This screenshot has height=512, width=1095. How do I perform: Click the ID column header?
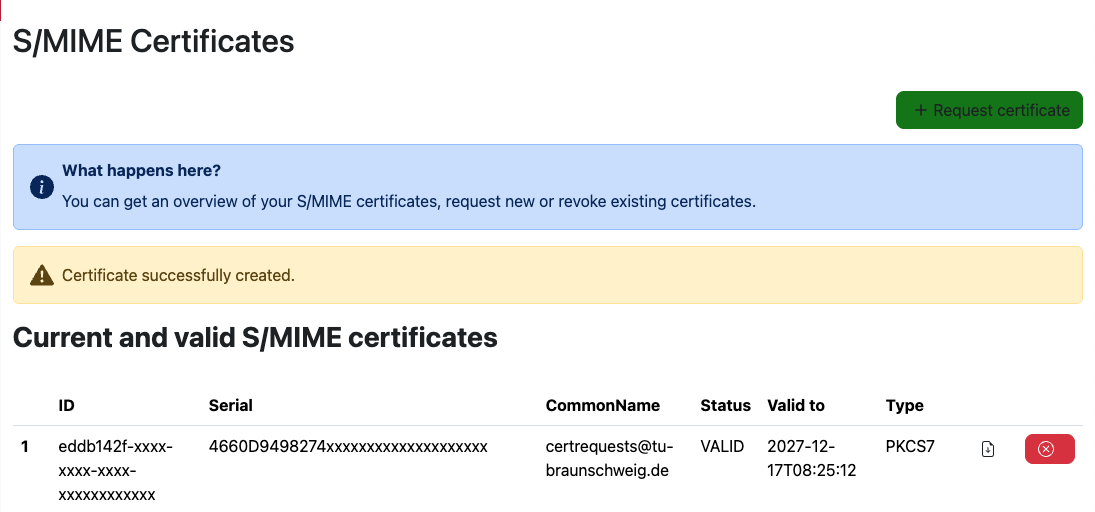coord(67,405)
